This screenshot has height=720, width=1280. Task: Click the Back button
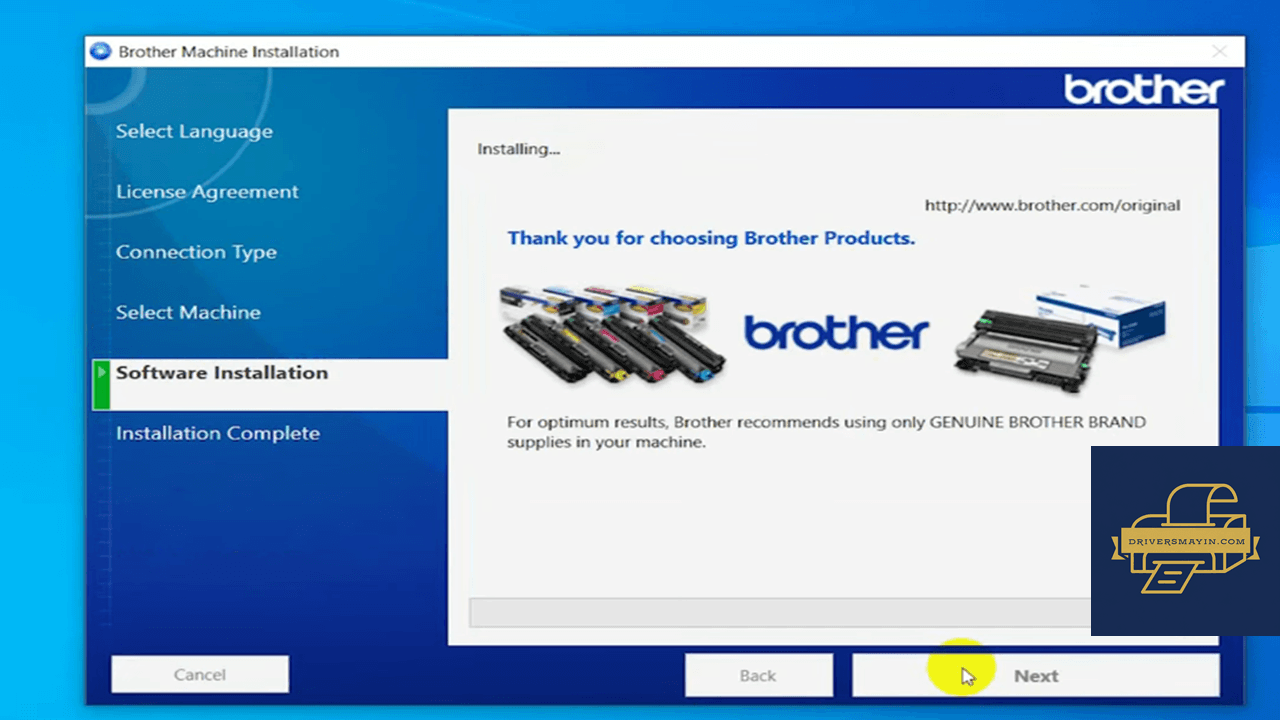[758, 675]
